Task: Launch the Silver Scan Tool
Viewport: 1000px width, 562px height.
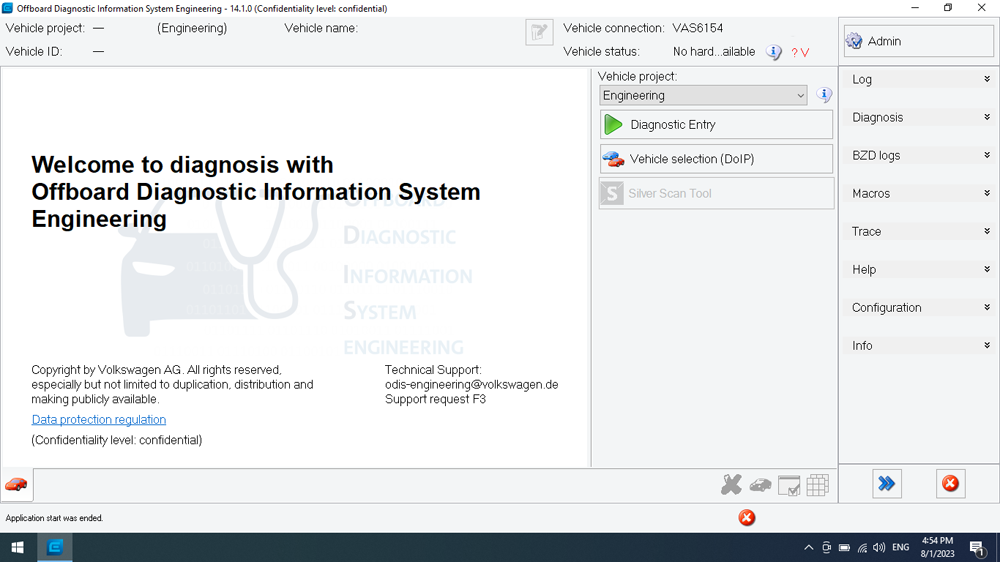Action: click(716, 193)
